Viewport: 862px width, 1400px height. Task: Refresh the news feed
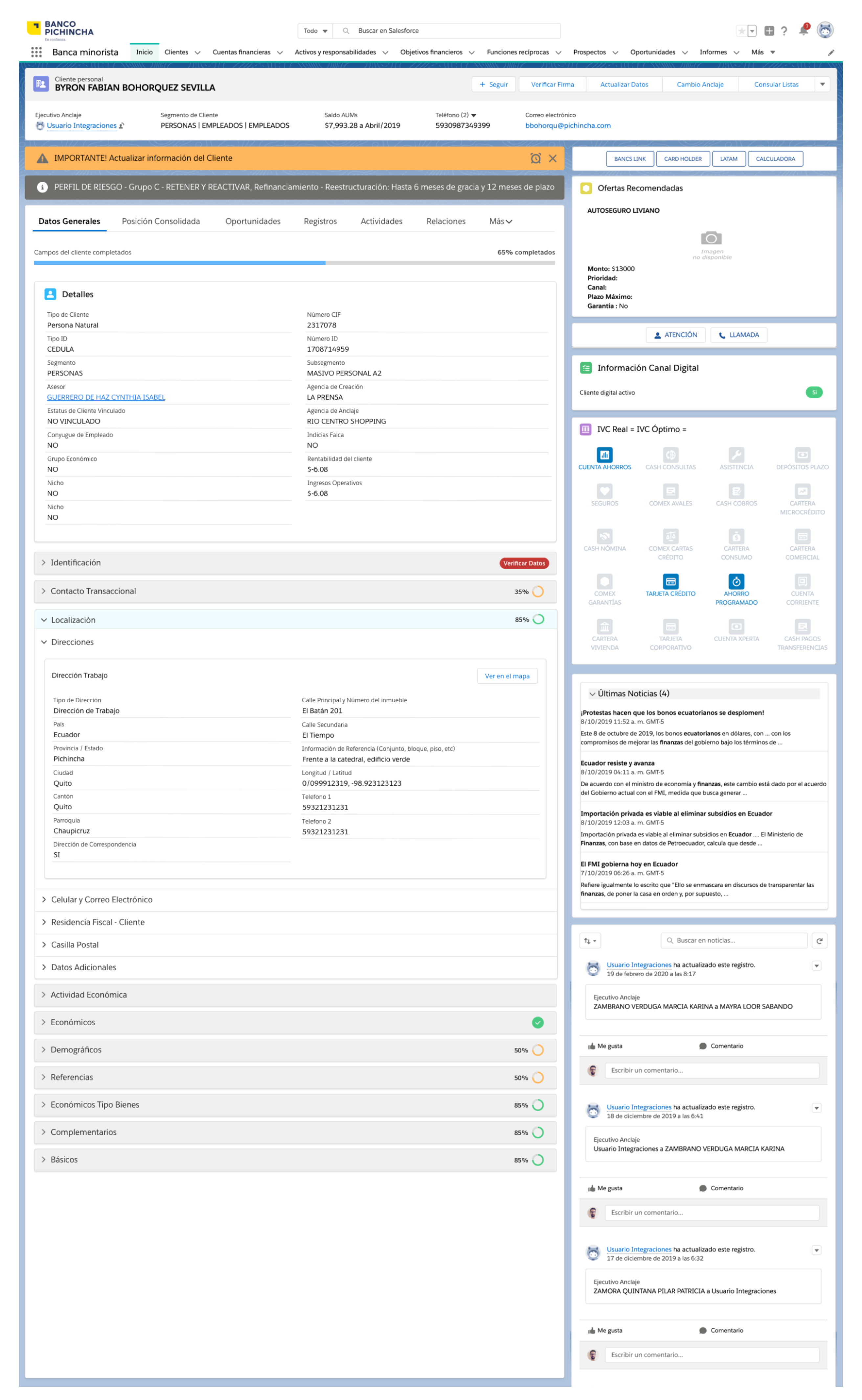coord(819,940)
